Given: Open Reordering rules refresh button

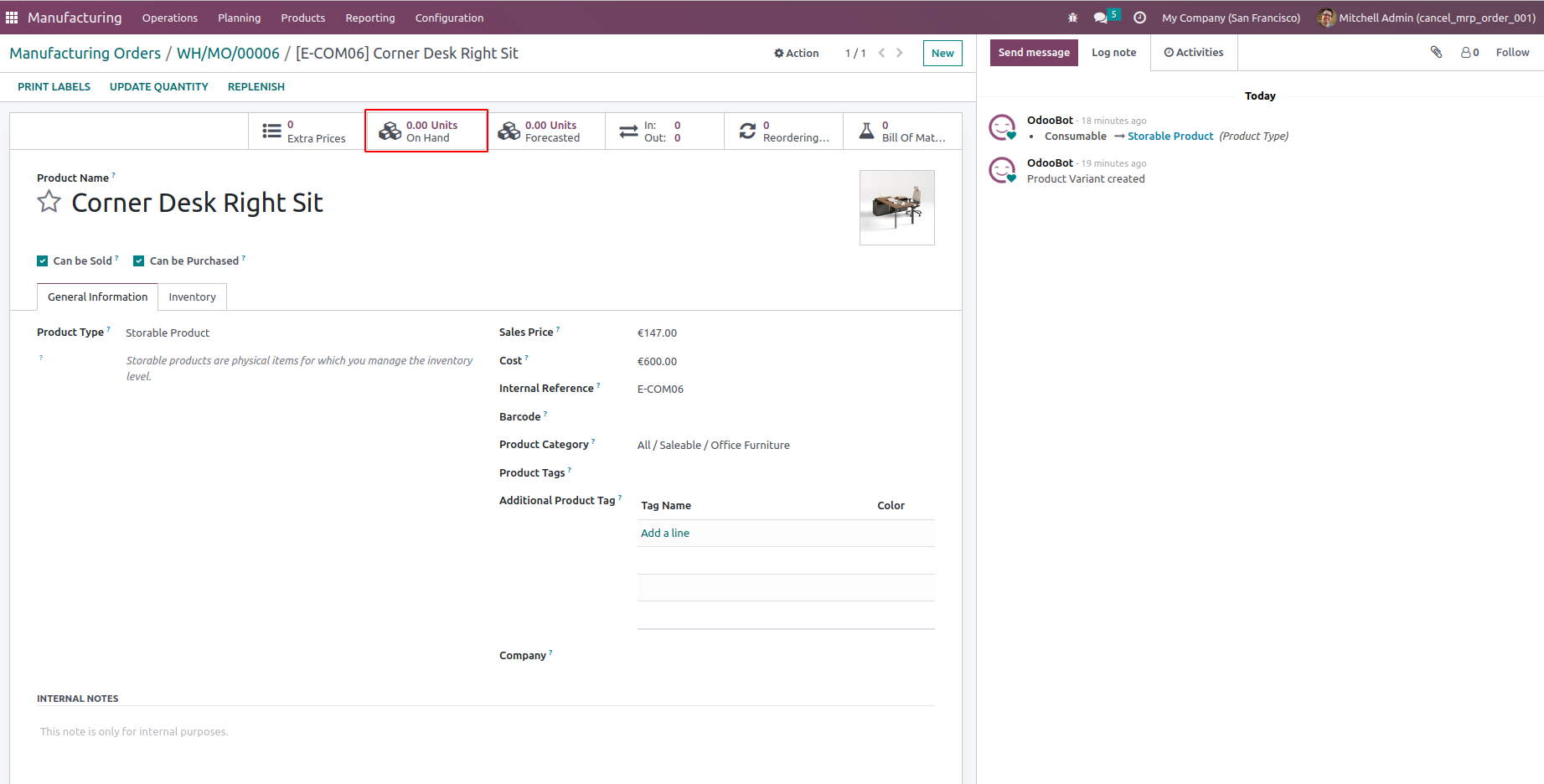Looking at the screenshot, I should 783,132.
